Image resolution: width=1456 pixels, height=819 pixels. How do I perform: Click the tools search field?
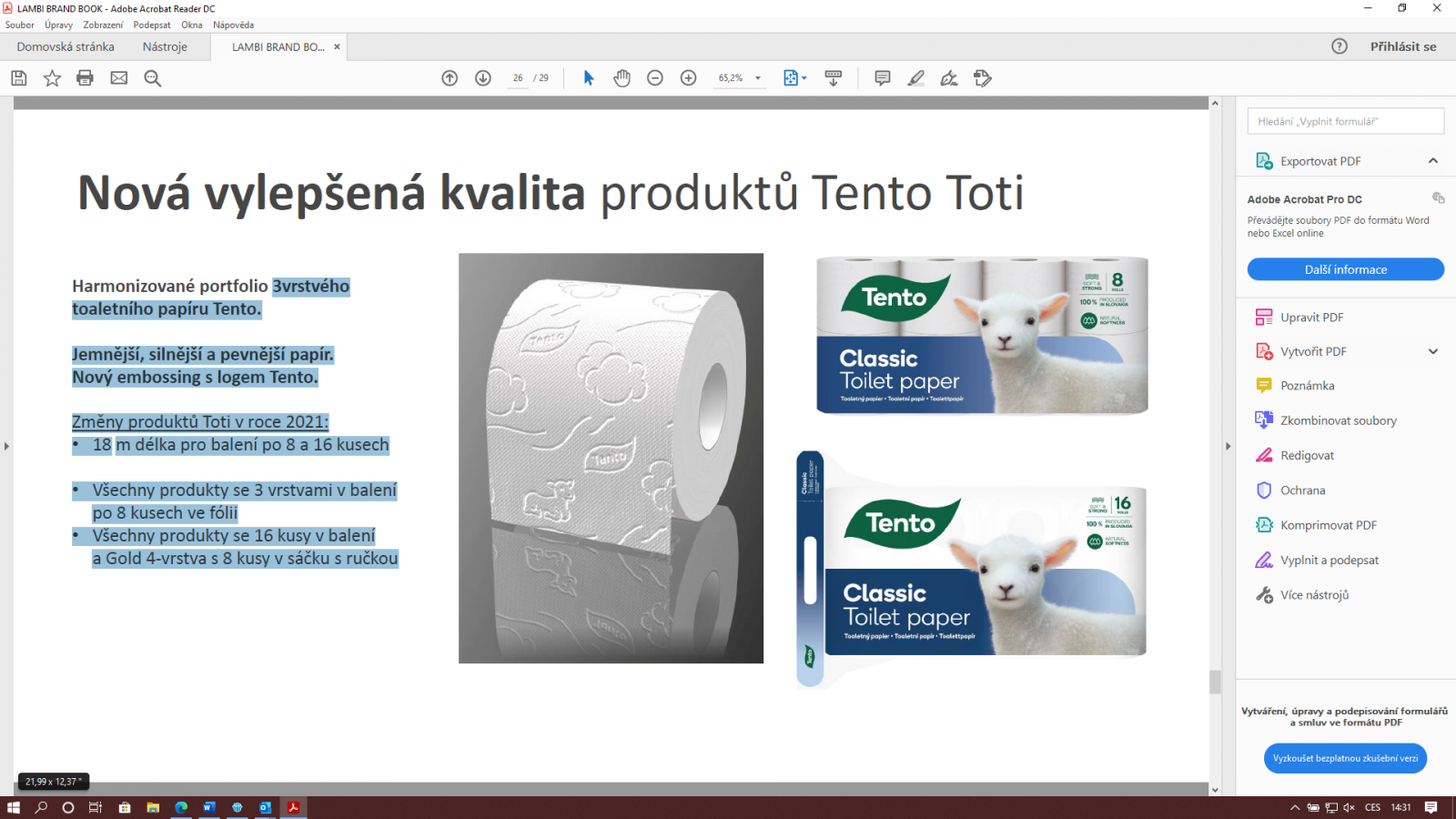point(1345,121)
